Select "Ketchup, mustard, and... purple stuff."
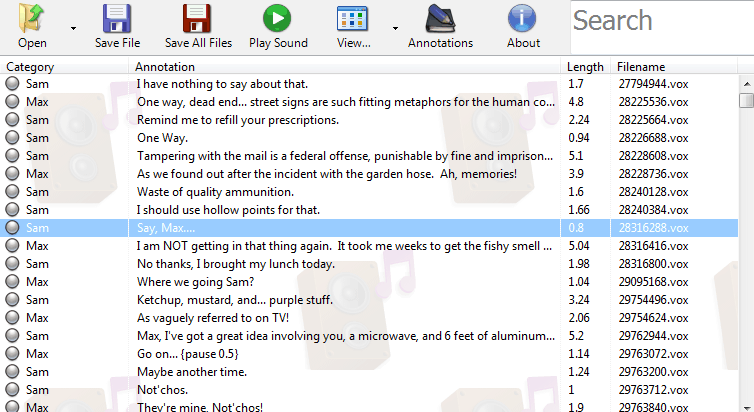Screen dimensions: 754x412 coord(235,300)
